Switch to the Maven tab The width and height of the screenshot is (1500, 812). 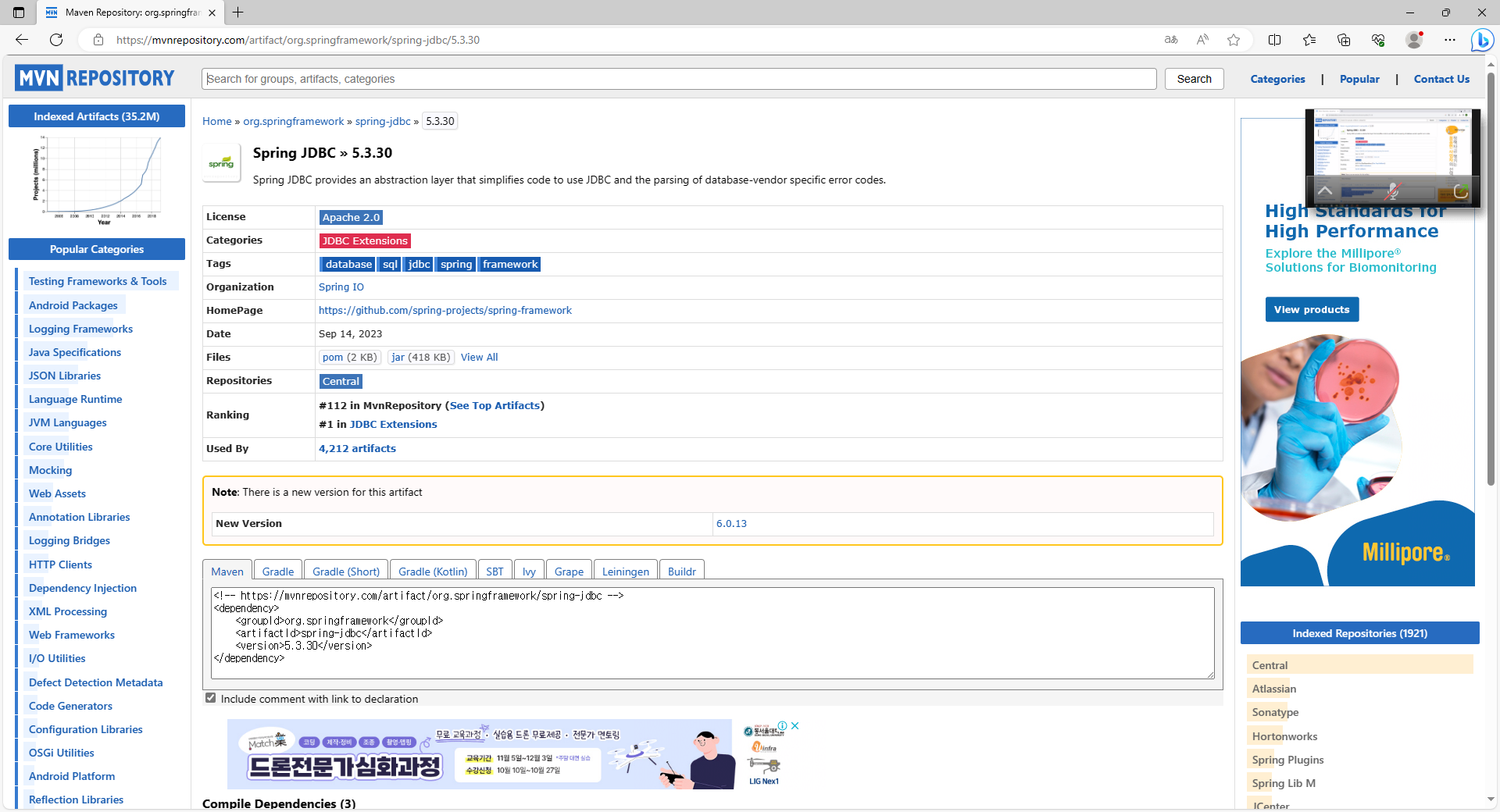227,572
